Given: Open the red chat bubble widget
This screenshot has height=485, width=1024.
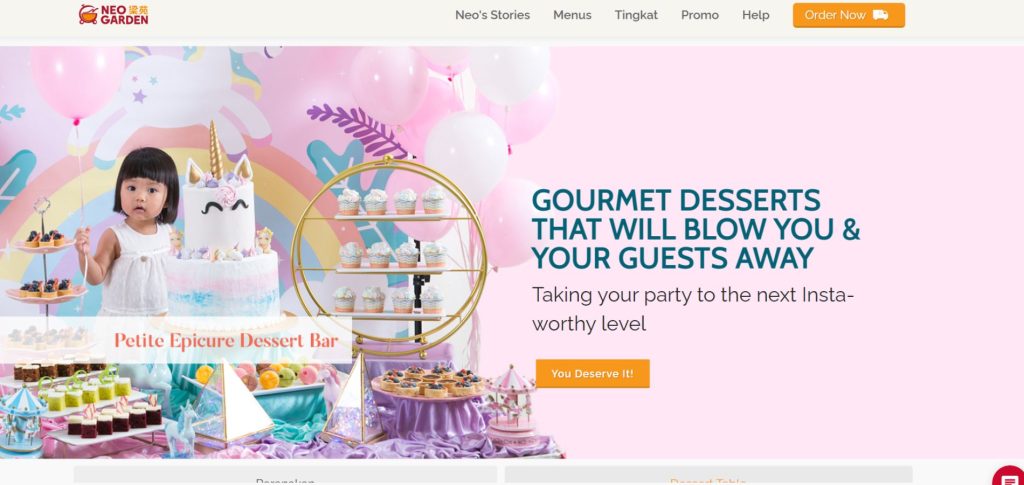Looking at the screenshot, I should click(1010, 477).
